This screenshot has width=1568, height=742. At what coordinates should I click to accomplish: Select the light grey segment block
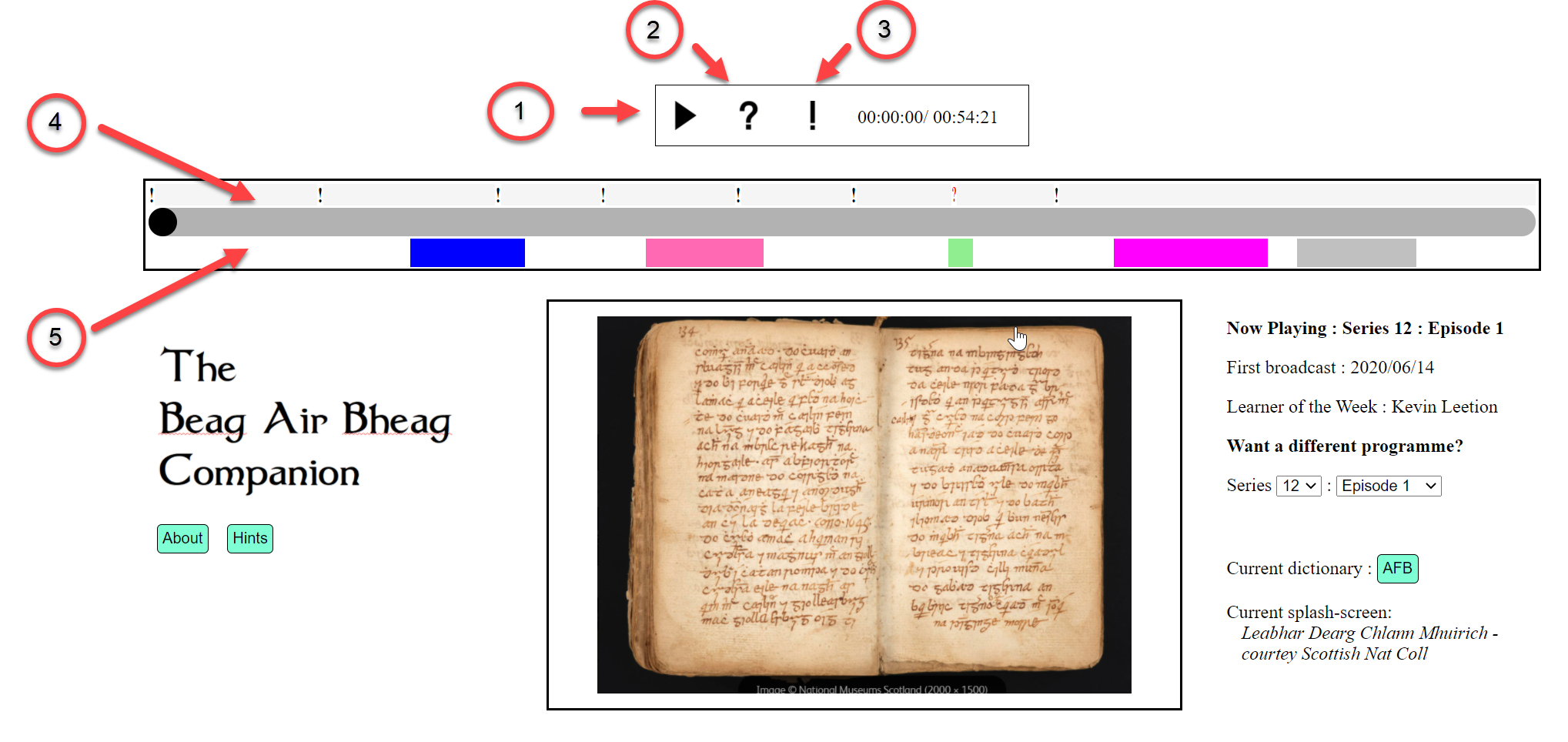click(1356, 252)
